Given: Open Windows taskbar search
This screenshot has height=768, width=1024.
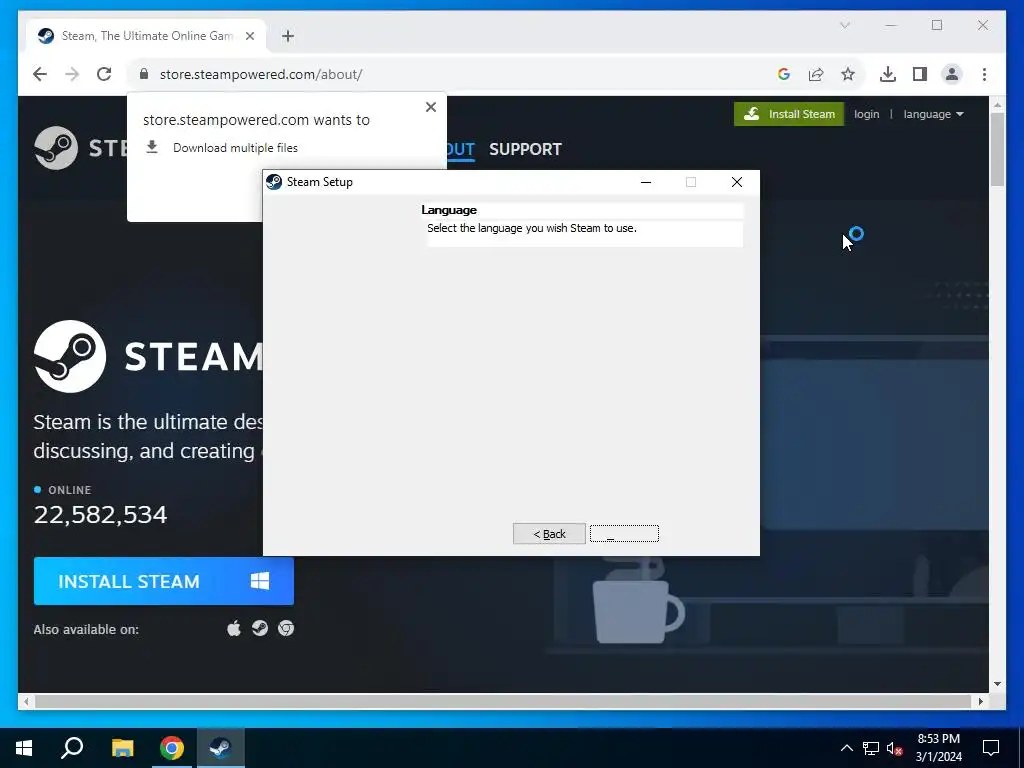Looking at the screenshot, I should [72, 748].
